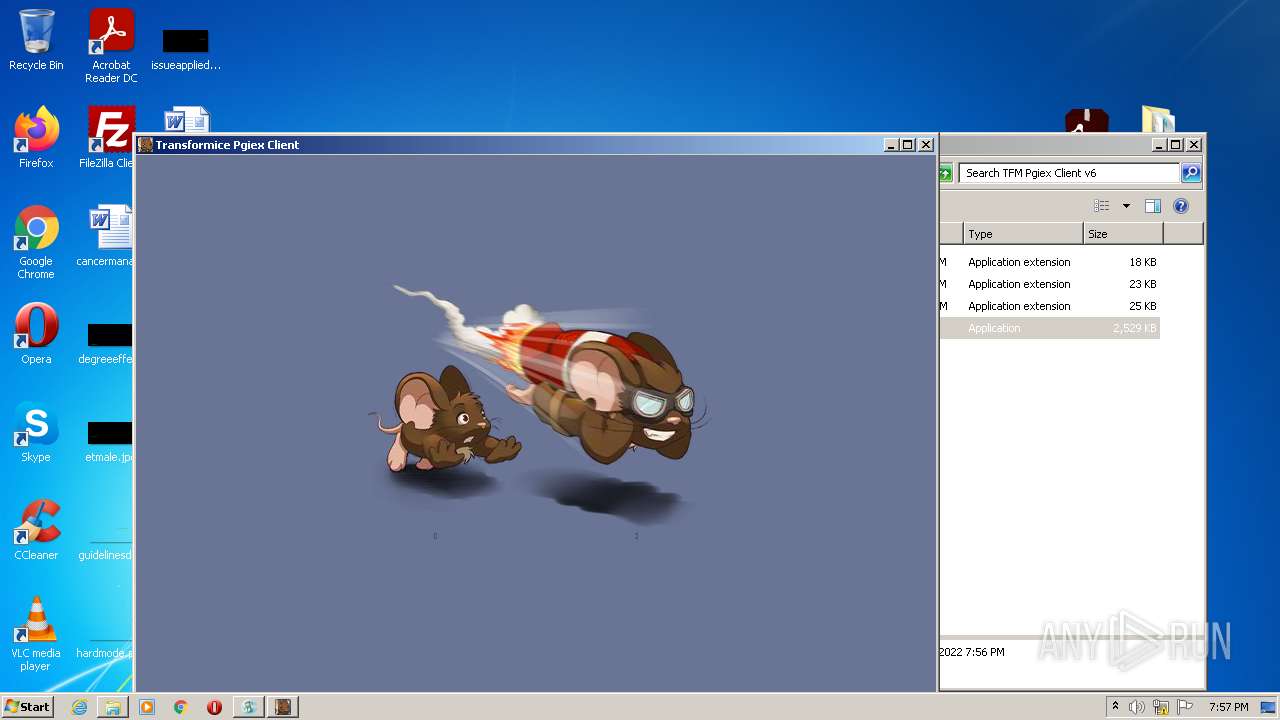
Task: Expand the view options dropdown arrow
Action: (1126, 206)
